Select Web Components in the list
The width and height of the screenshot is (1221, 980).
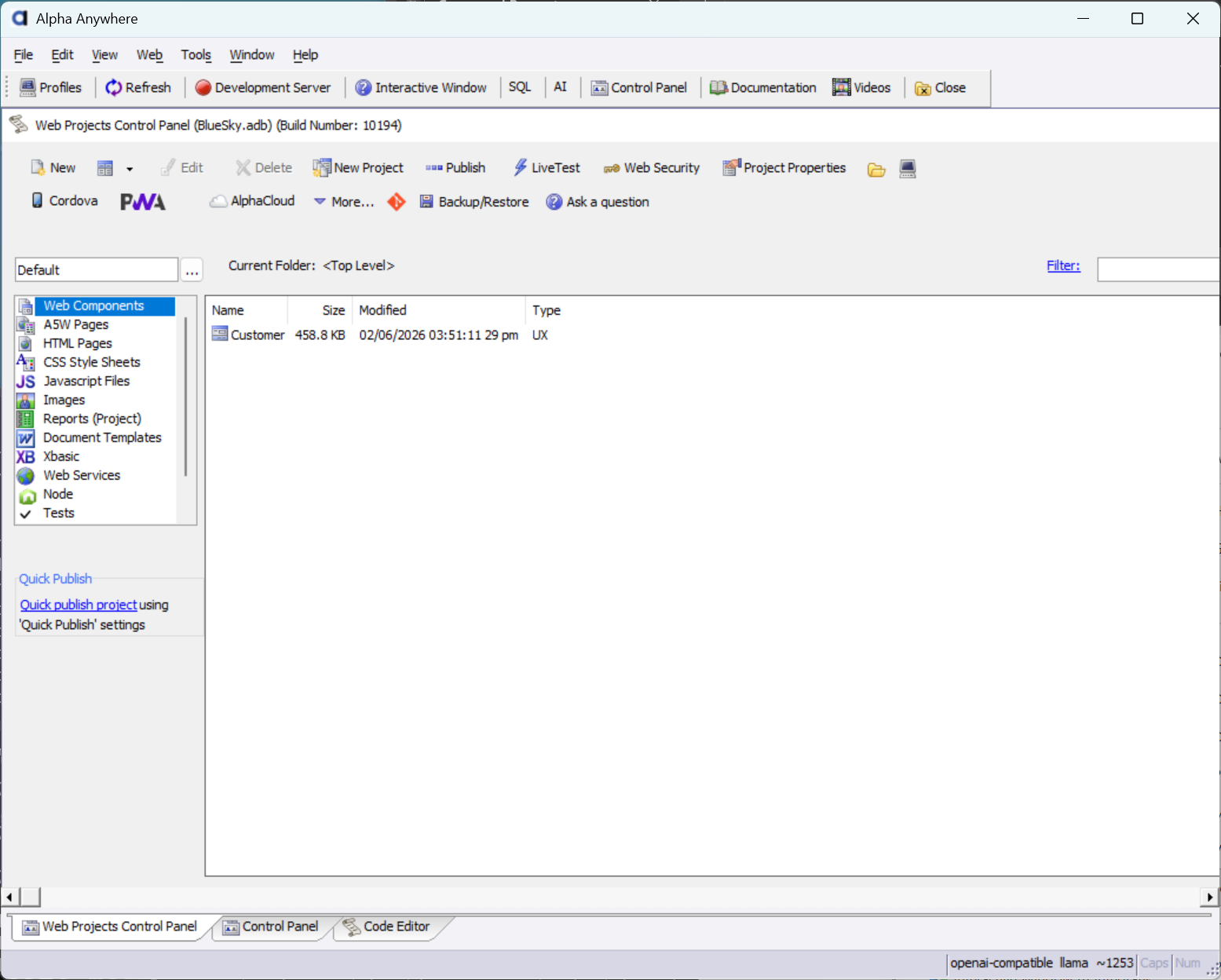tap(94, 305)
